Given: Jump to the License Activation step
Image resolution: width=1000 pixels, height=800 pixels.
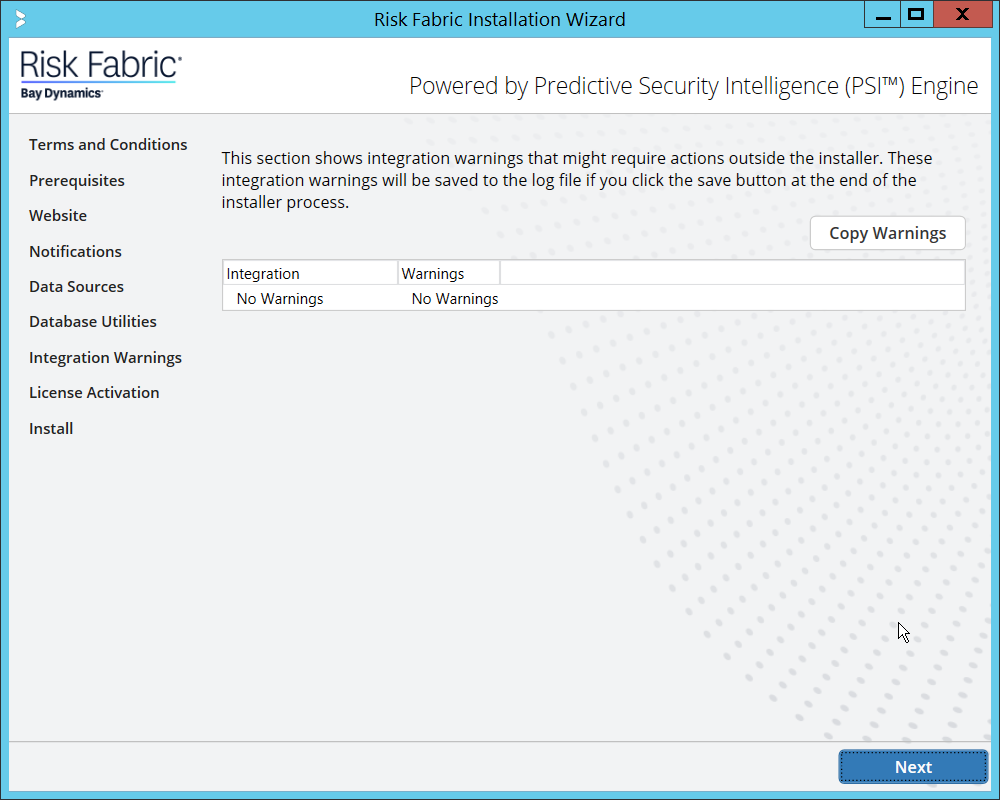Looking at the screenshot, I should tap(94, 393).
